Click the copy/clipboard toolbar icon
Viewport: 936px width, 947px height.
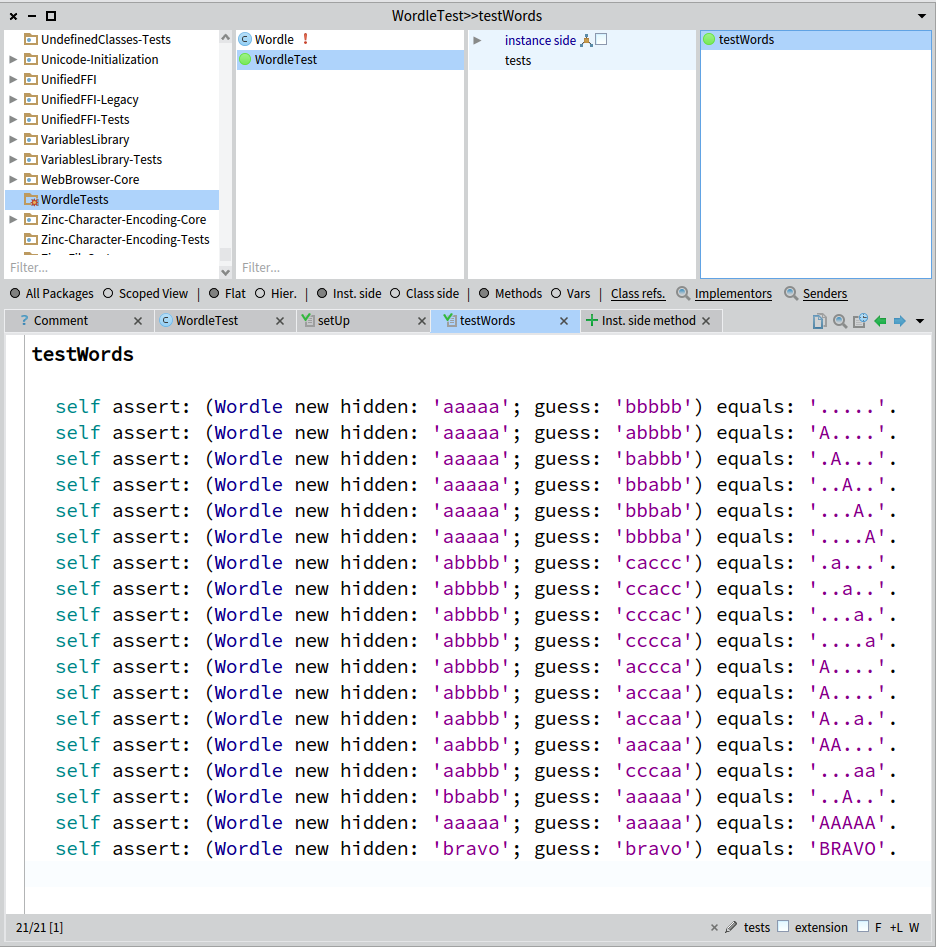point(819,321)
